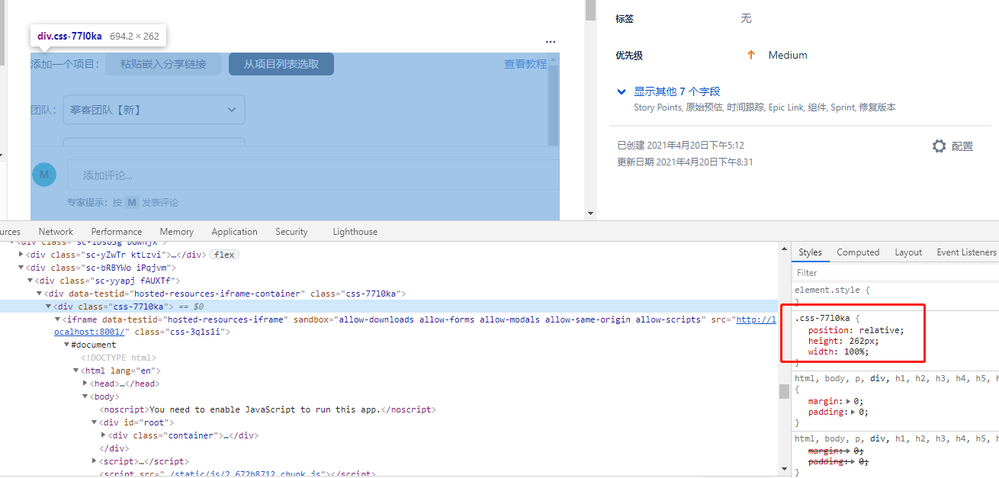Click the Medium priority value
The width and height of the screenshot is (999, 478).
787,55
